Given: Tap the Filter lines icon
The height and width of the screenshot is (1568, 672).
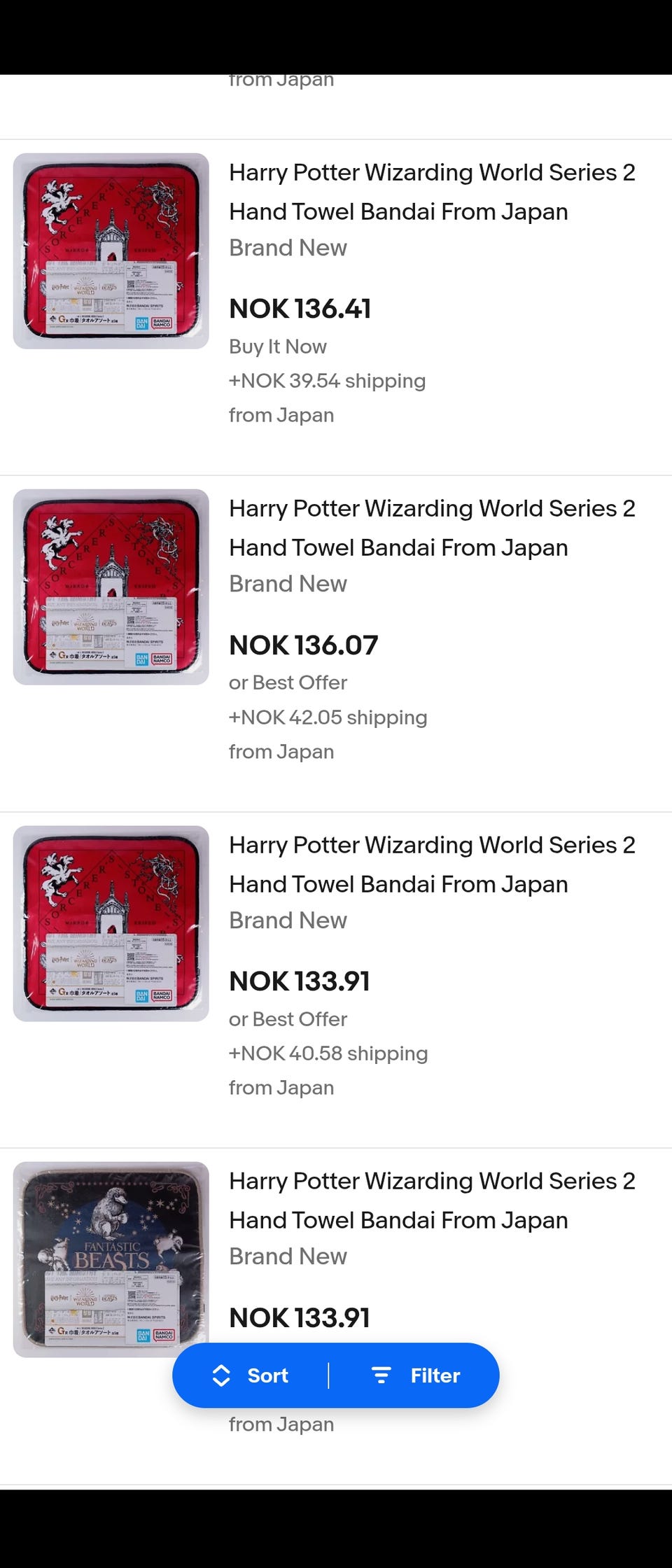Looking at the screenshot, I should pos(381,1375).
